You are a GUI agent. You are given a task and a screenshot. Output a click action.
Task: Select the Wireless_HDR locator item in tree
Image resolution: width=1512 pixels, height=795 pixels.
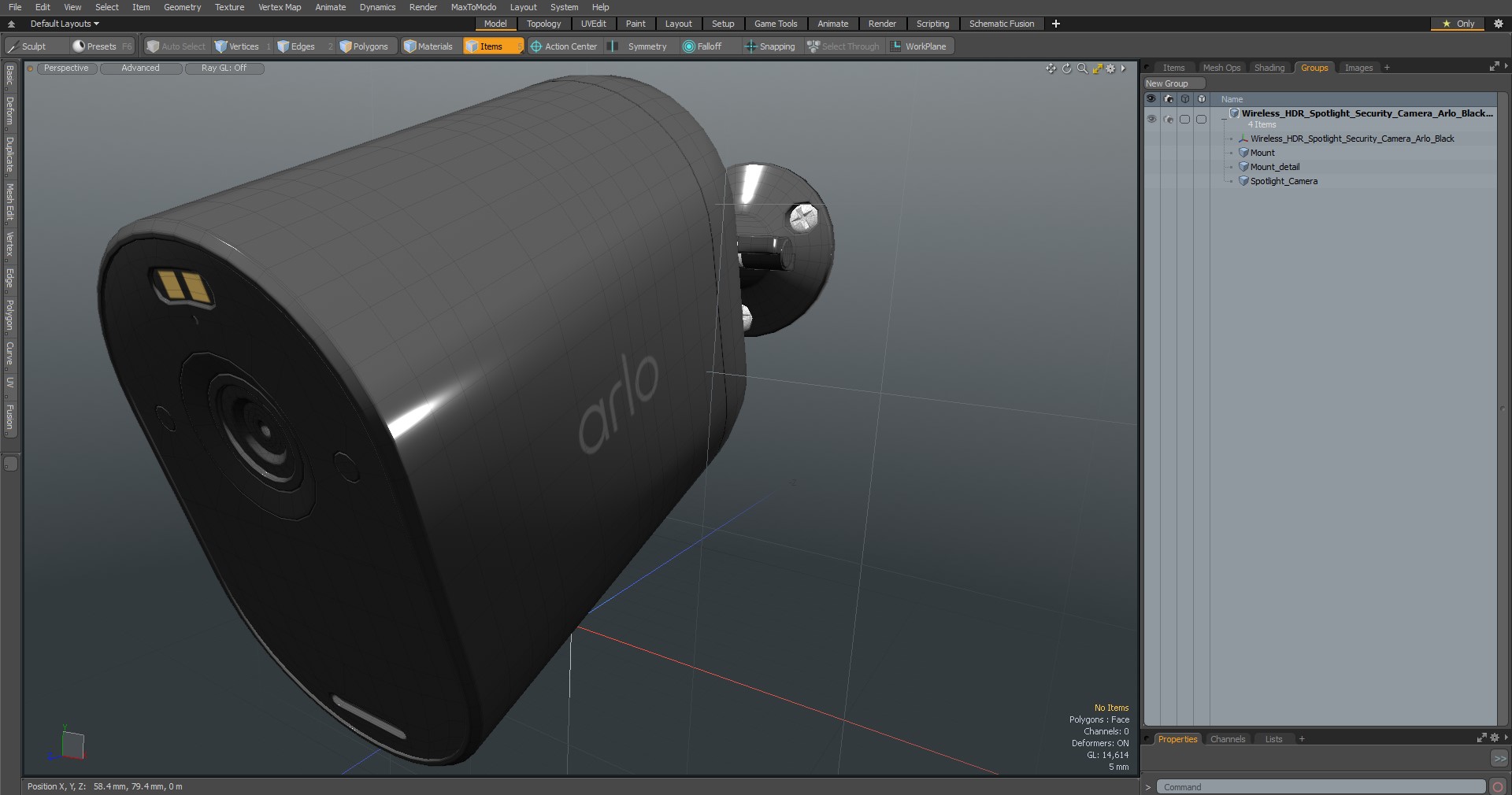(x=1352, y=139)
